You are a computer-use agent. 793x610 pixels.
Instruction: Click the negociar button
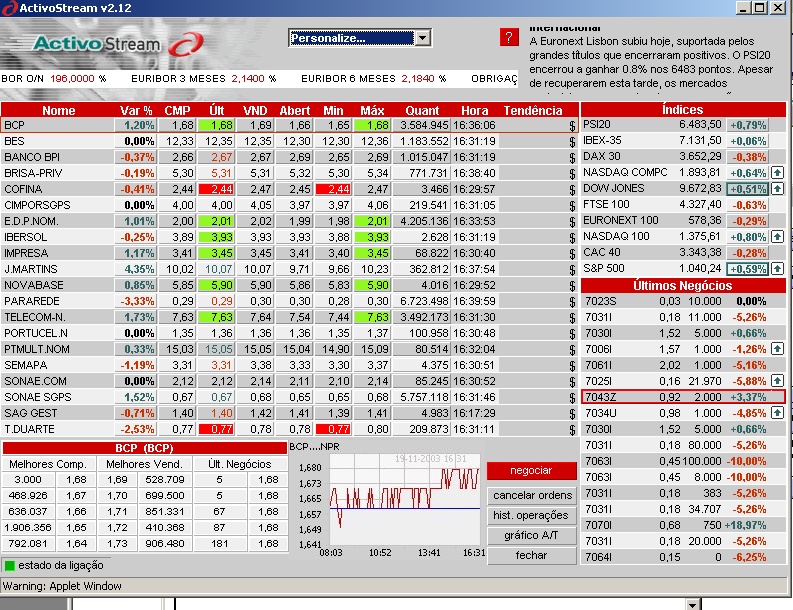tap(531, 470)
